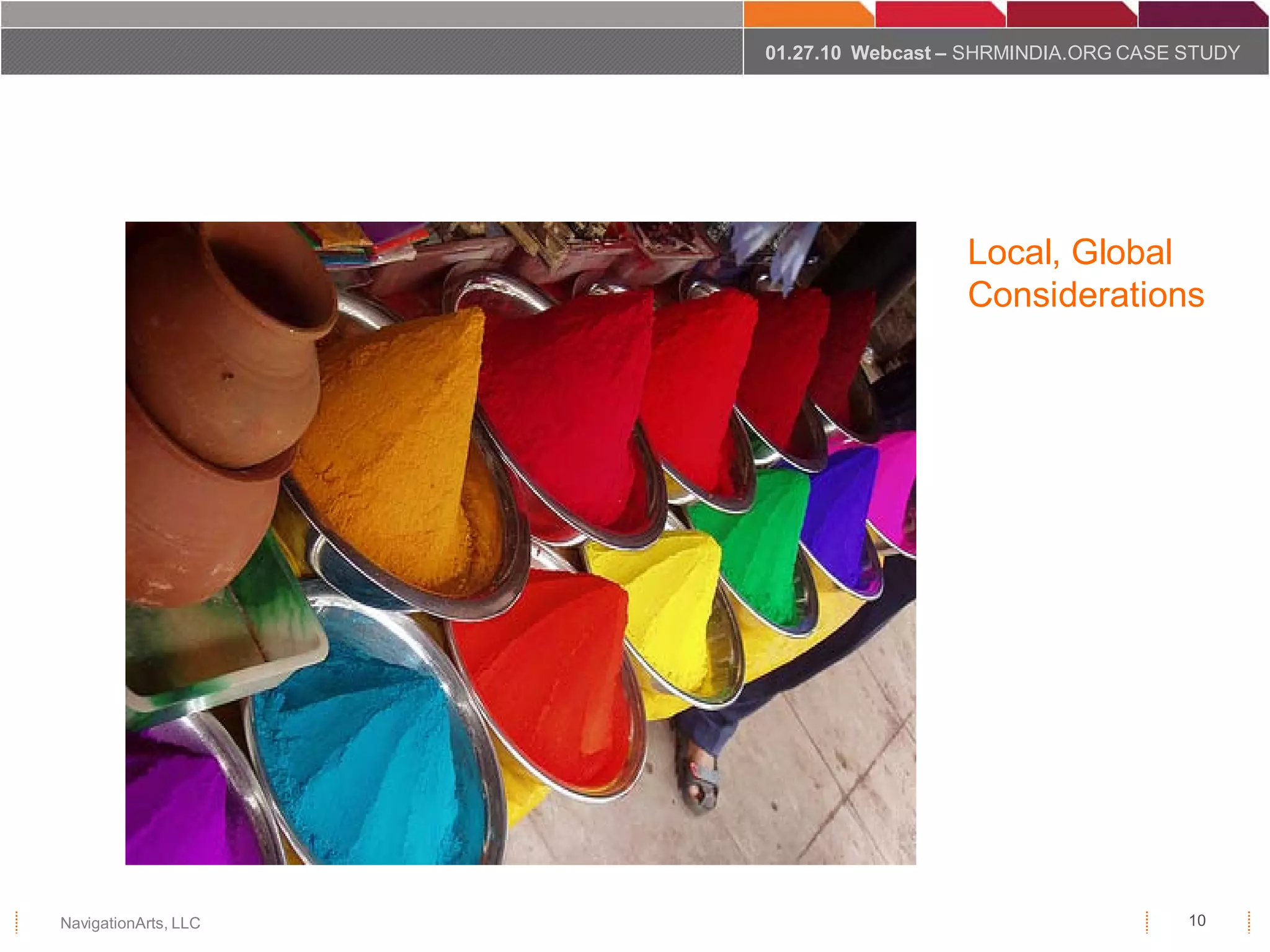Click the dotted divider right of page number
This screenshot has height=952, width=1270.
click(x=1249, y=922)
